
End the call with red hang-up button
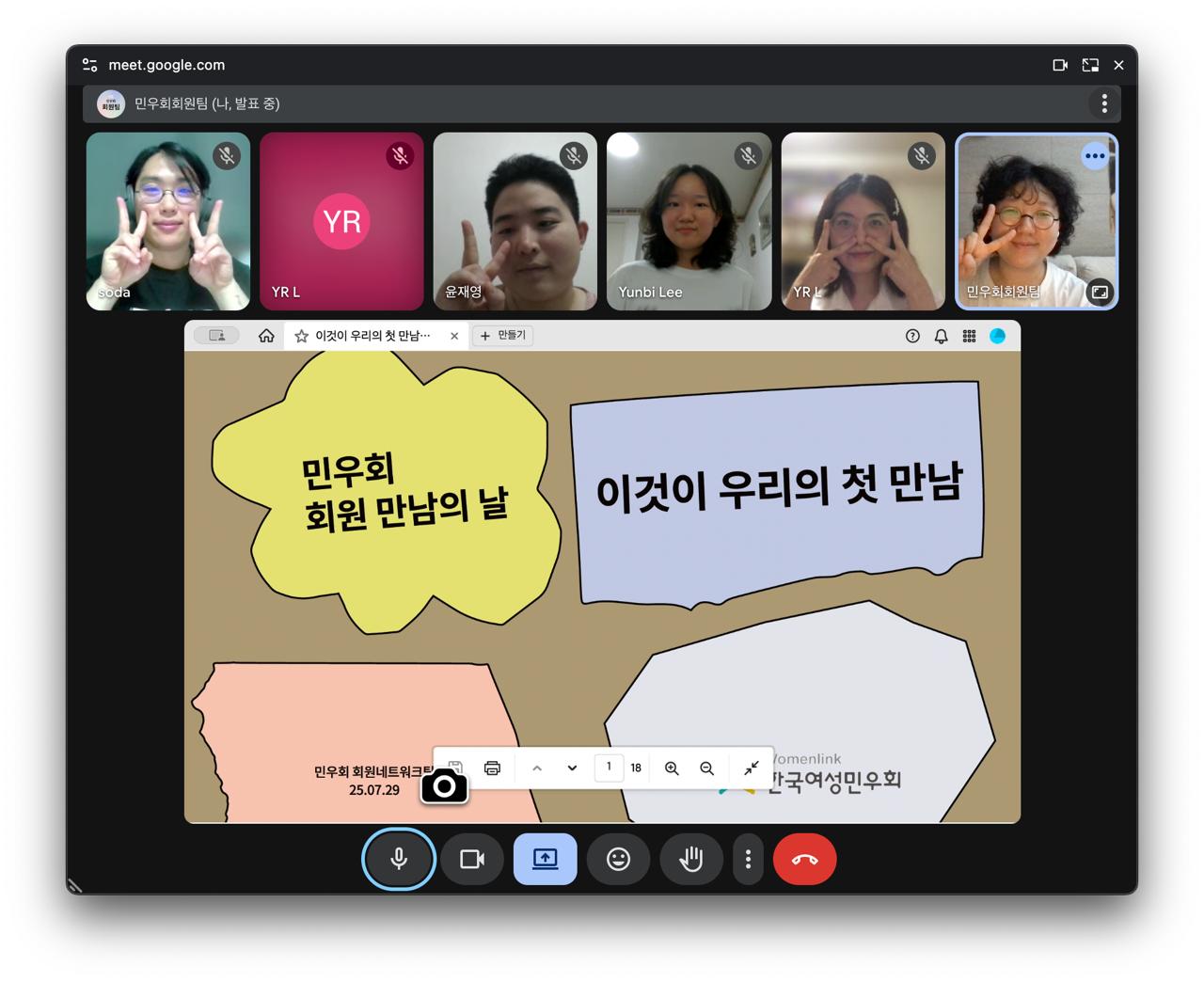[x=804, y=859]
